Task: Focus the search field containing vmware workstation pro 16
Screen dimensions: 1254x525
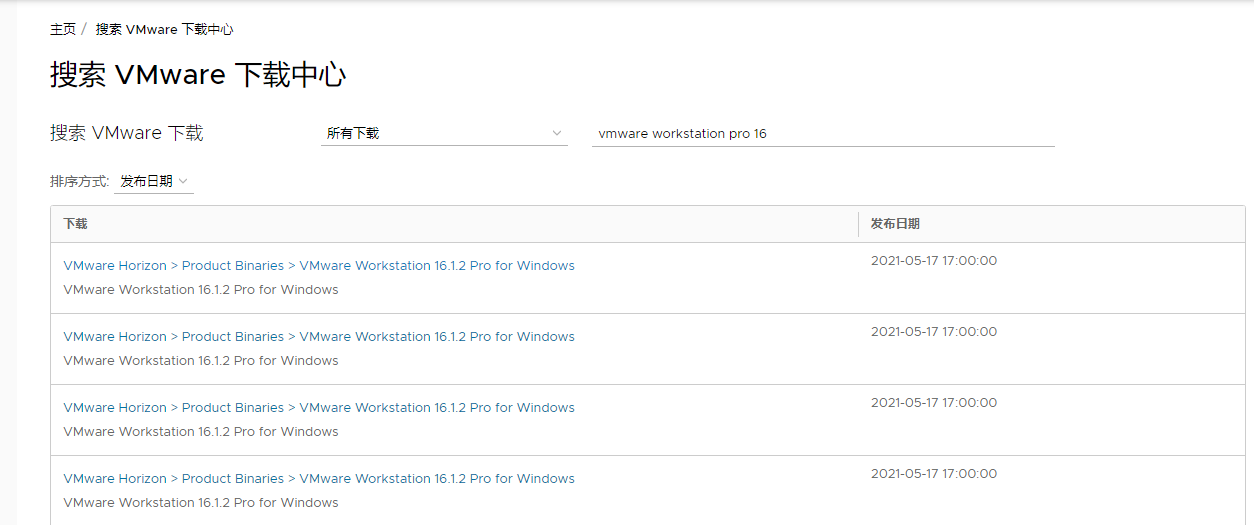Action: (x=822, y=133)
